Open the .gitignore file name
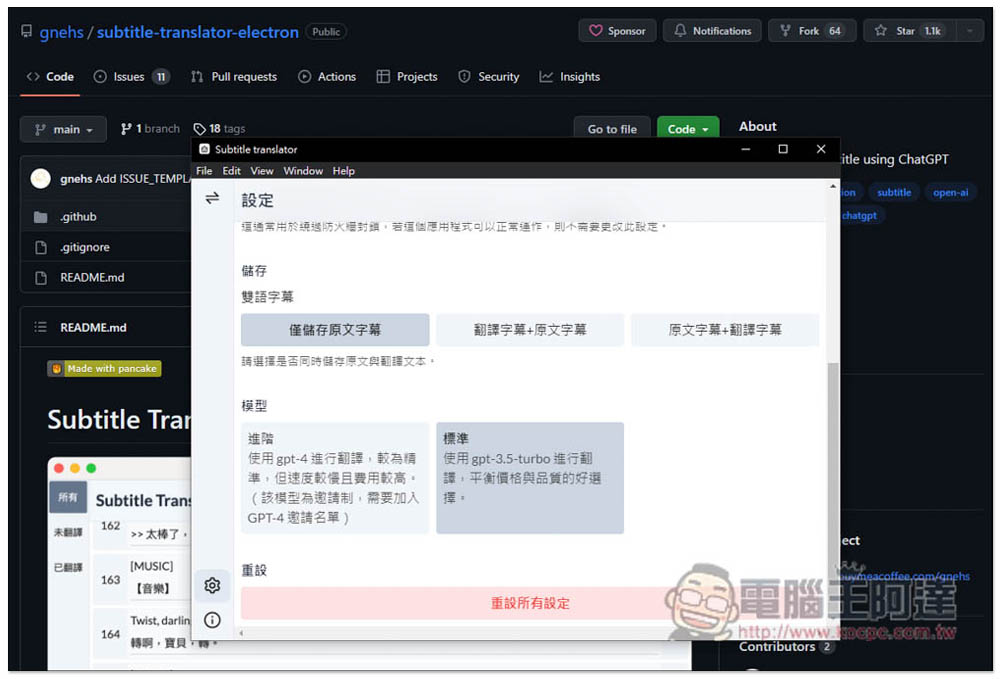This screenshot has height=679, width=1000. (85, 247)
